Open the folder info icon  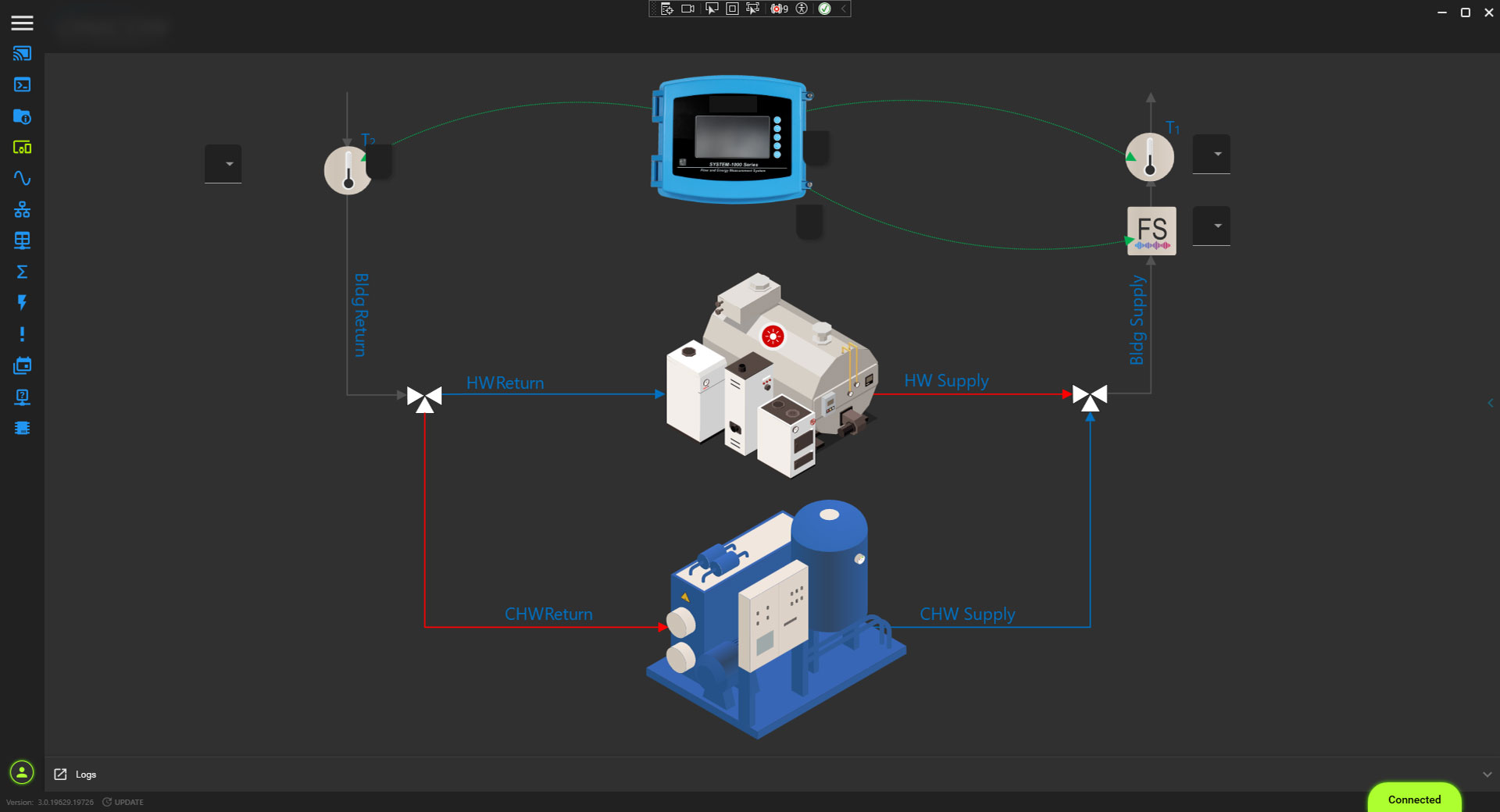point(22,116)
